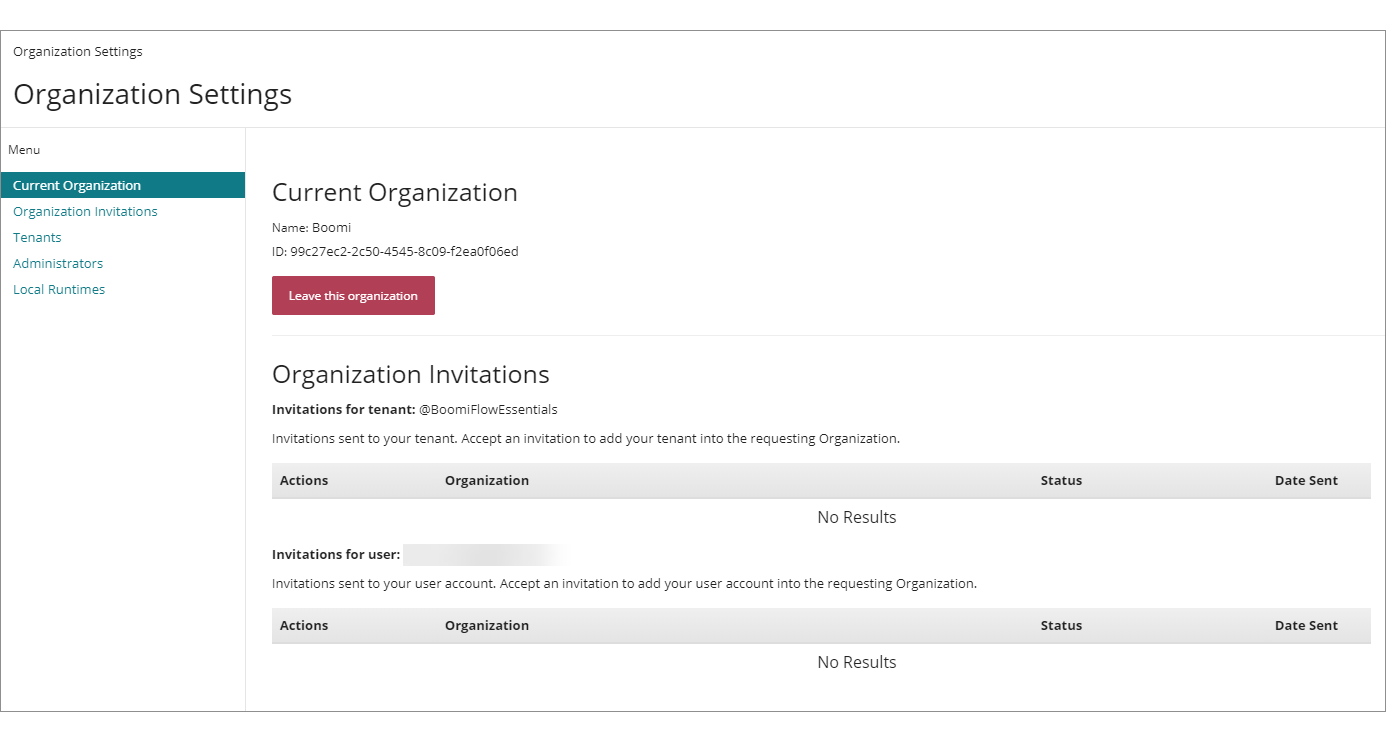Click the Leave this organization button
Image resolution: width=1386 pixels, height=742 pixels.
(353, 295)
